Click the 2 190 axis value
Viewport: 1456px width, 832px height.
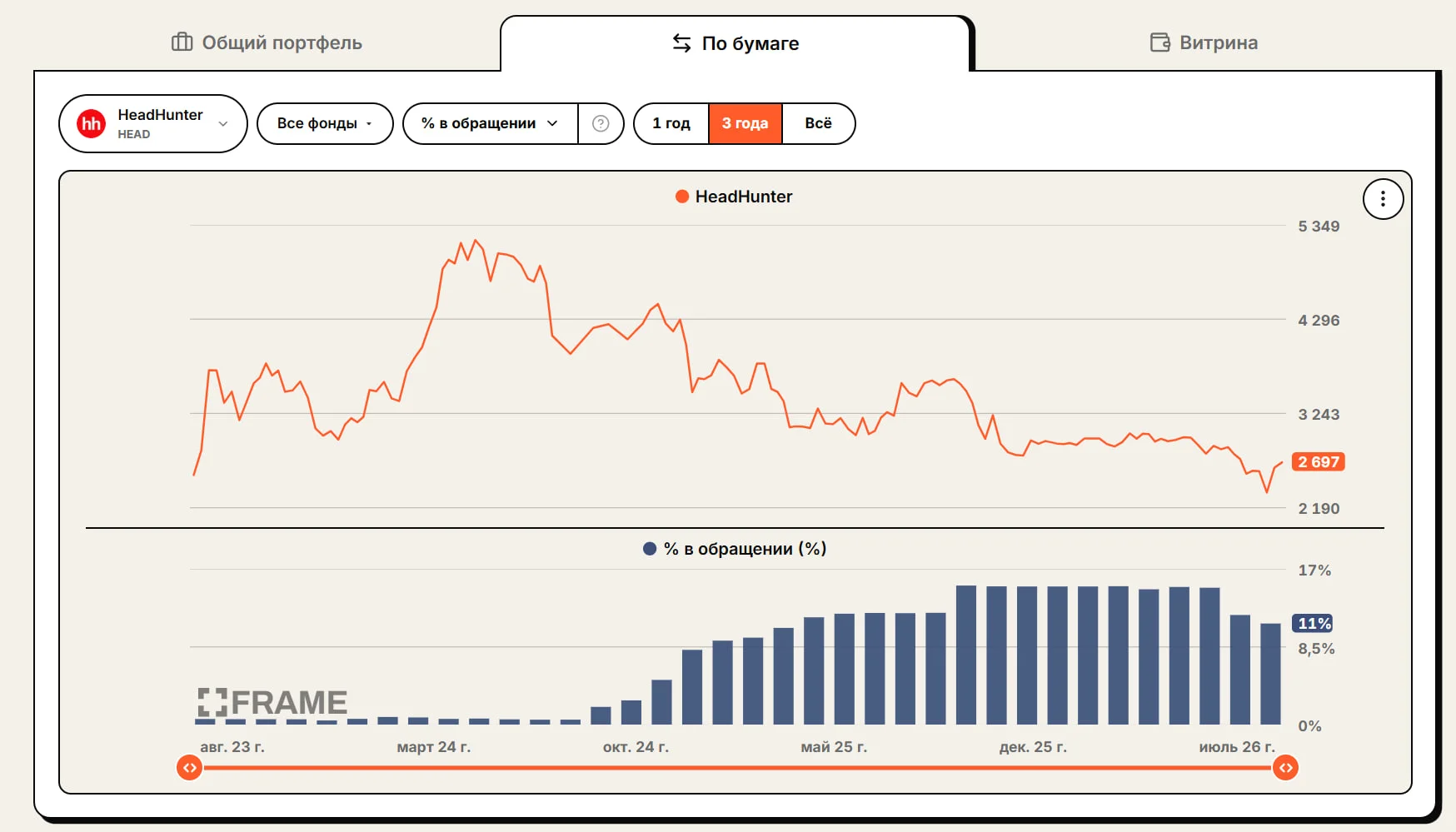pos(1319,509)
